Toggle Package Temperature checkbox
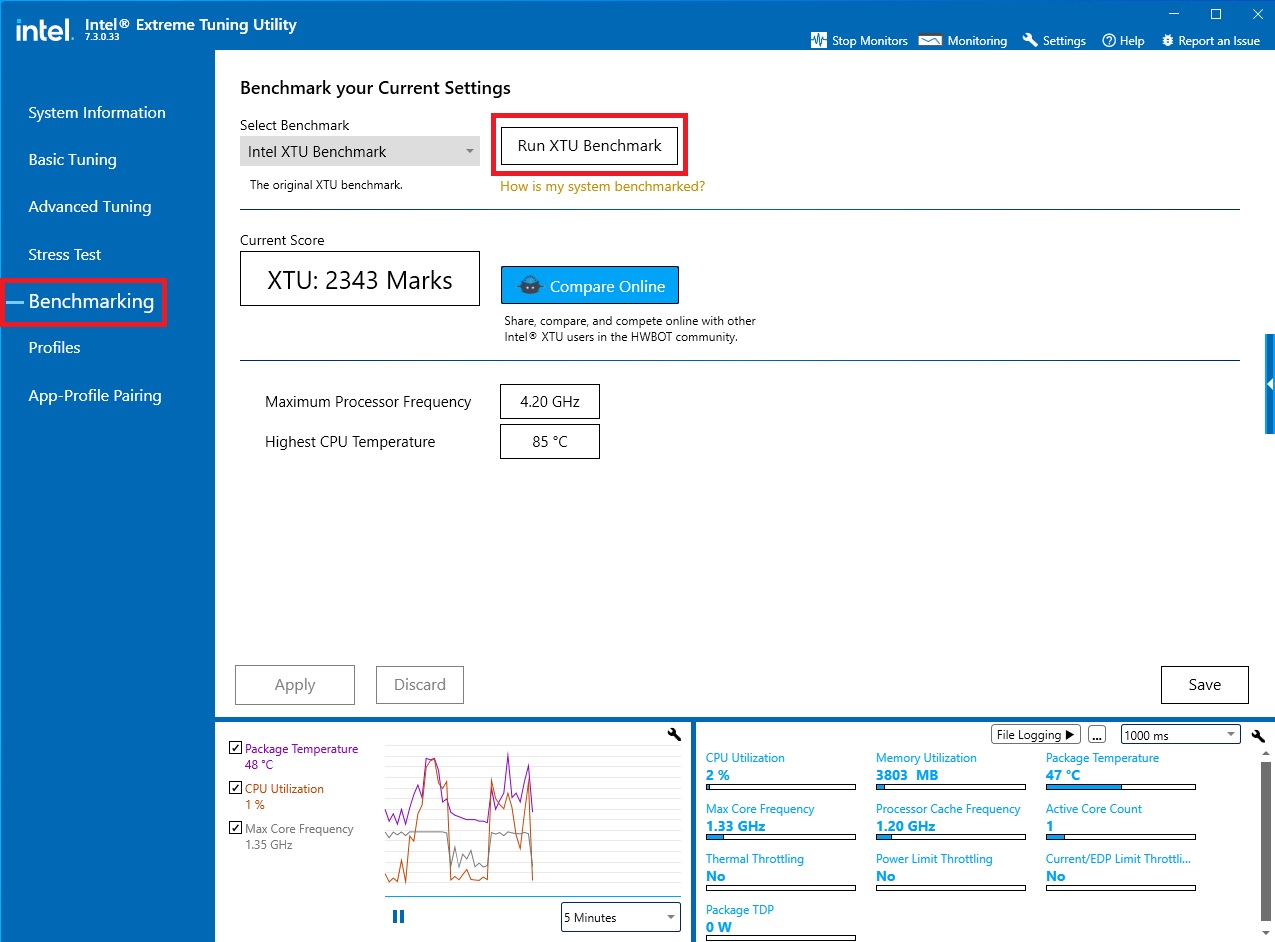 pyautogui.click(x=235, y=748)
